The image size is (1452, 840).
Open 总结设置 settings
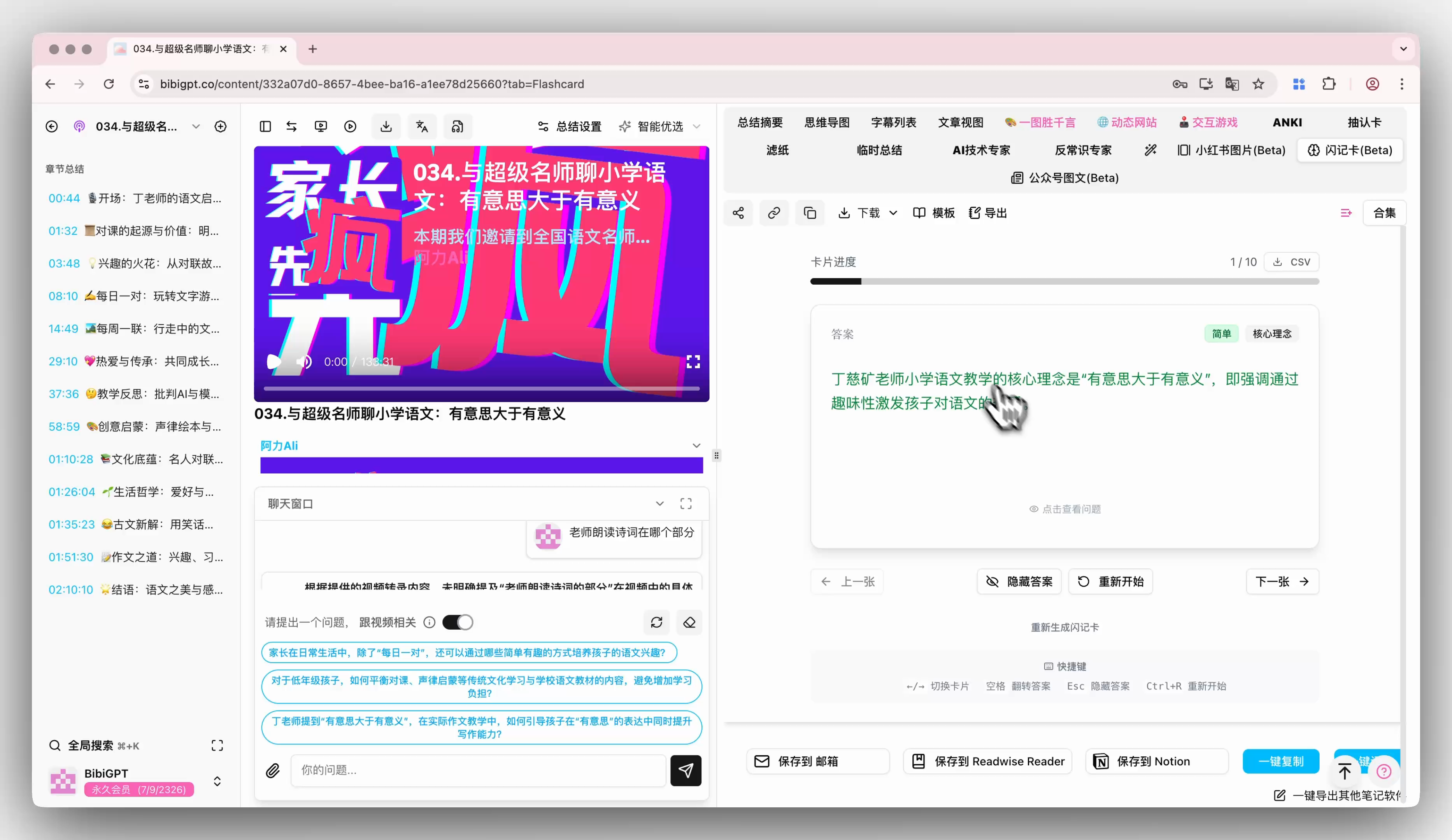point(570,126)
